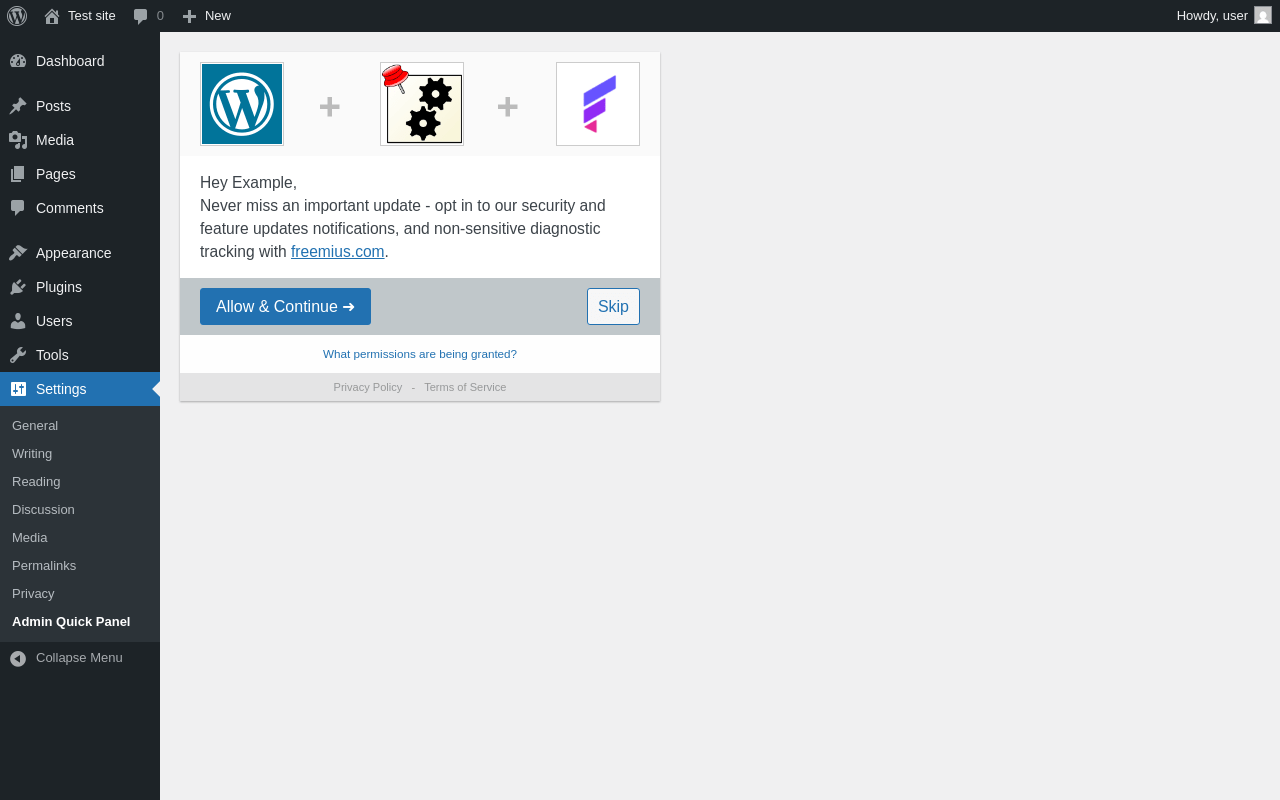Click the WordPress logo in admin bar
Image resolution: width=1280 pixels, height=800 pixels.
tap(17, 16)
